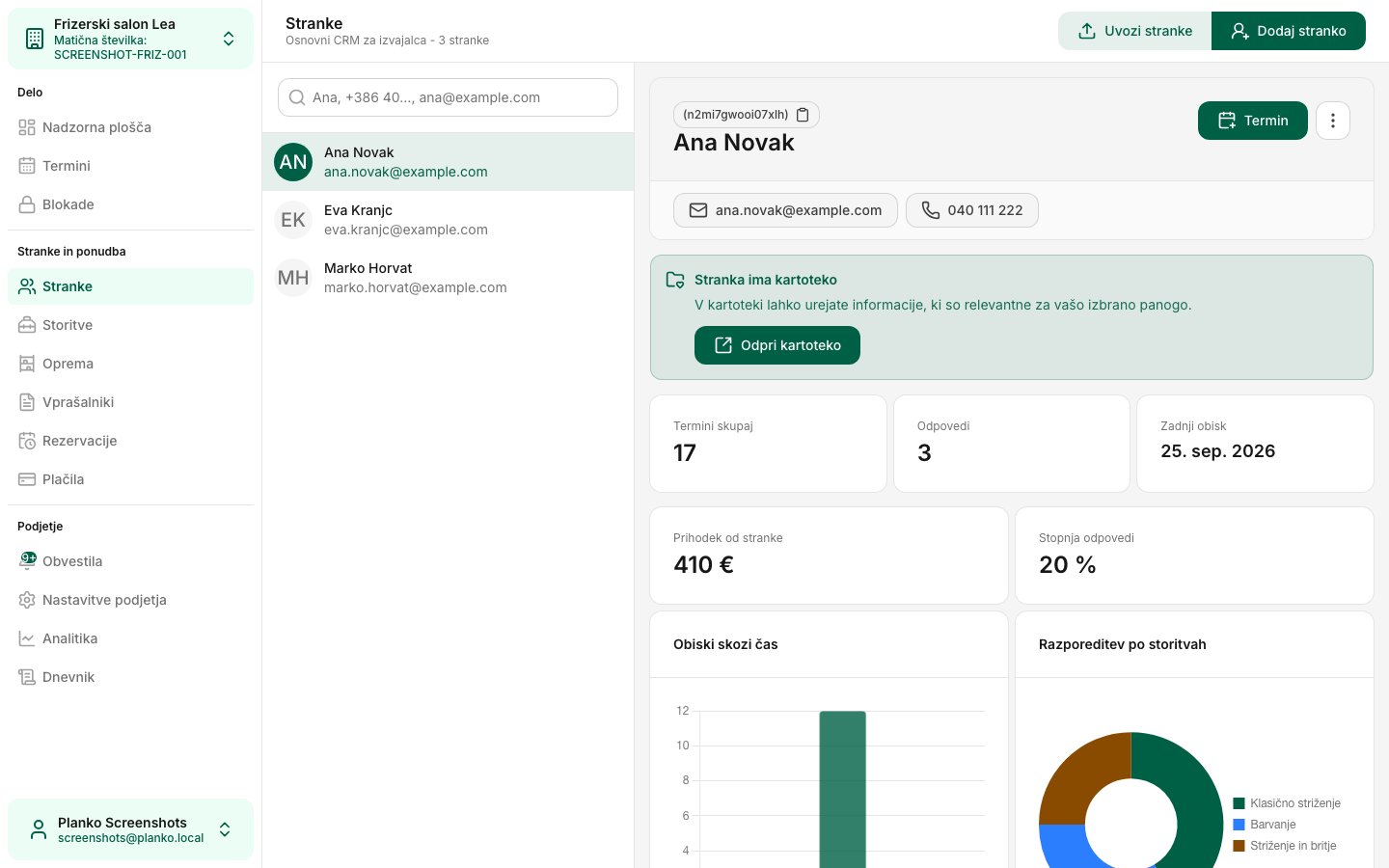Click the Zadnji obisk 25. sep. 2026 value
The width and height of the screenshot is (1389, 868).
(1218, 451)
